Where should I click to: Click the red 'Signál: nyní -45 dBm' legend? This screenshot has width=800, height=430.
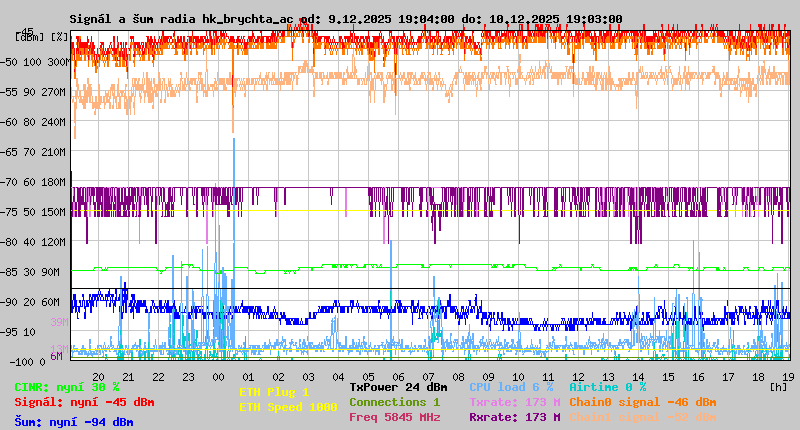coord(84,402)
